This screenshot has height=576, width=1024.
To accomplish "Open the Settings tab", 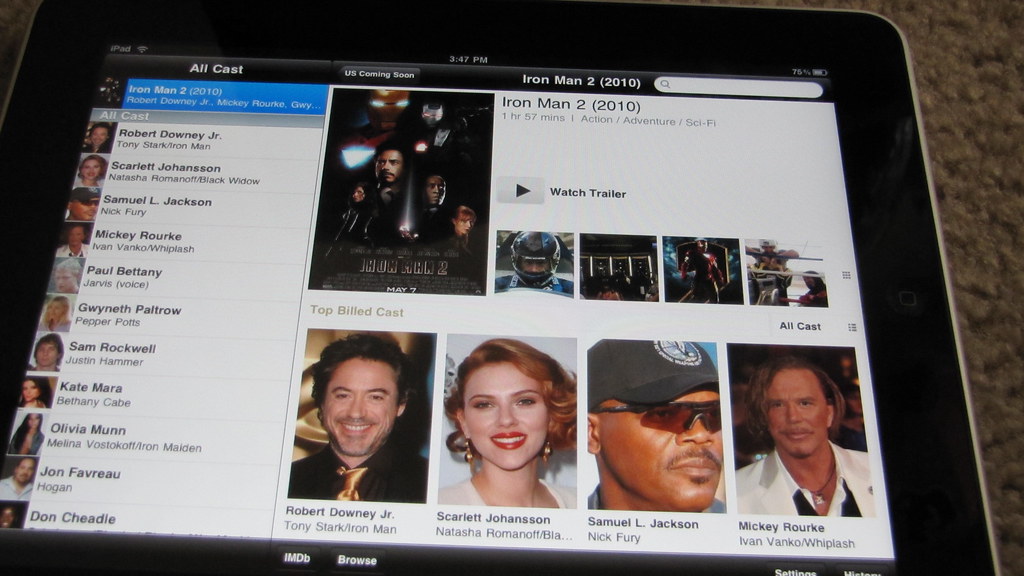I will (795, 571).
